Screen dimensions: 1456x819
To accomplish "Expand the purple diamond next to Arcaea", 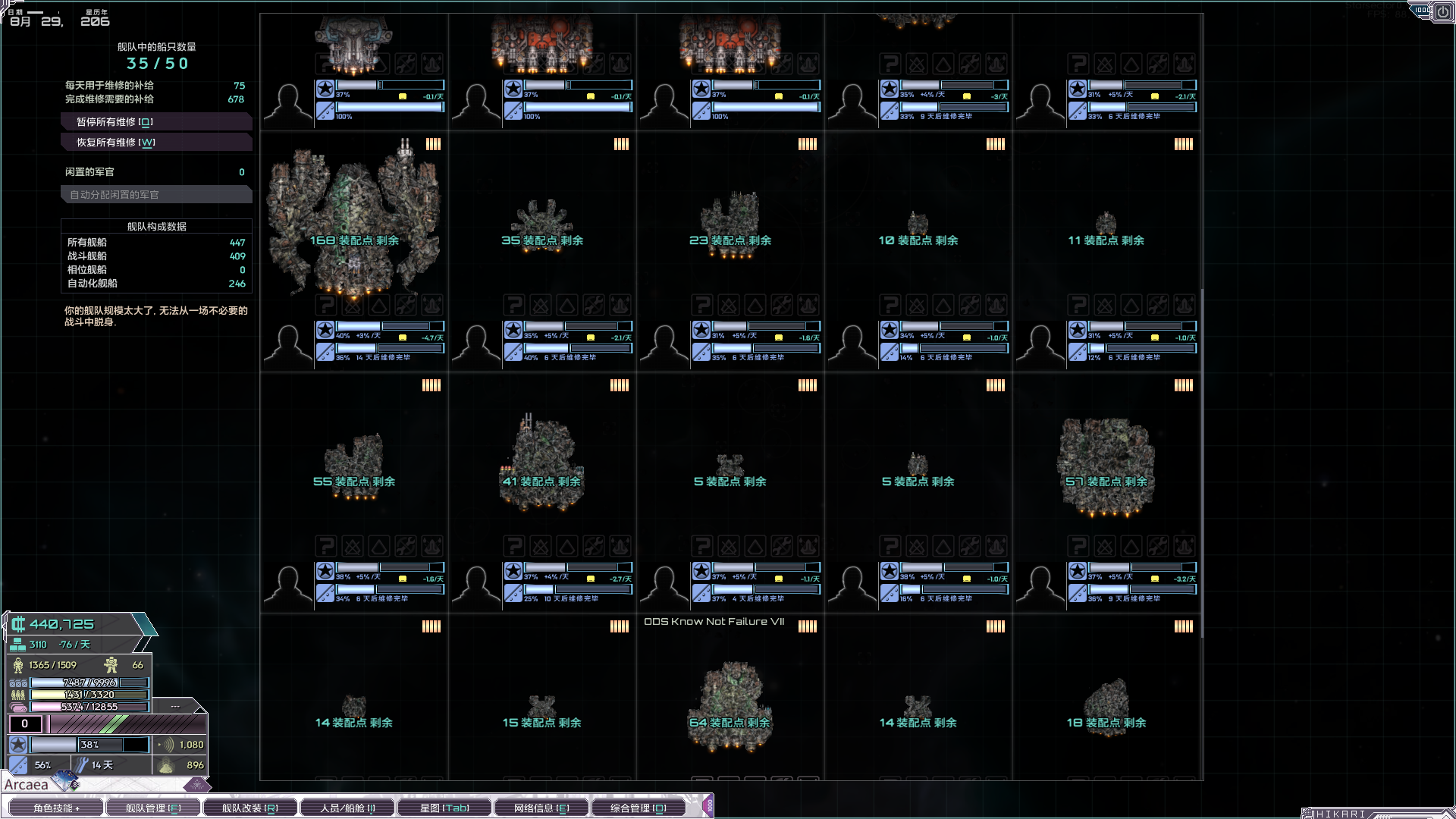I will (196, 784).
